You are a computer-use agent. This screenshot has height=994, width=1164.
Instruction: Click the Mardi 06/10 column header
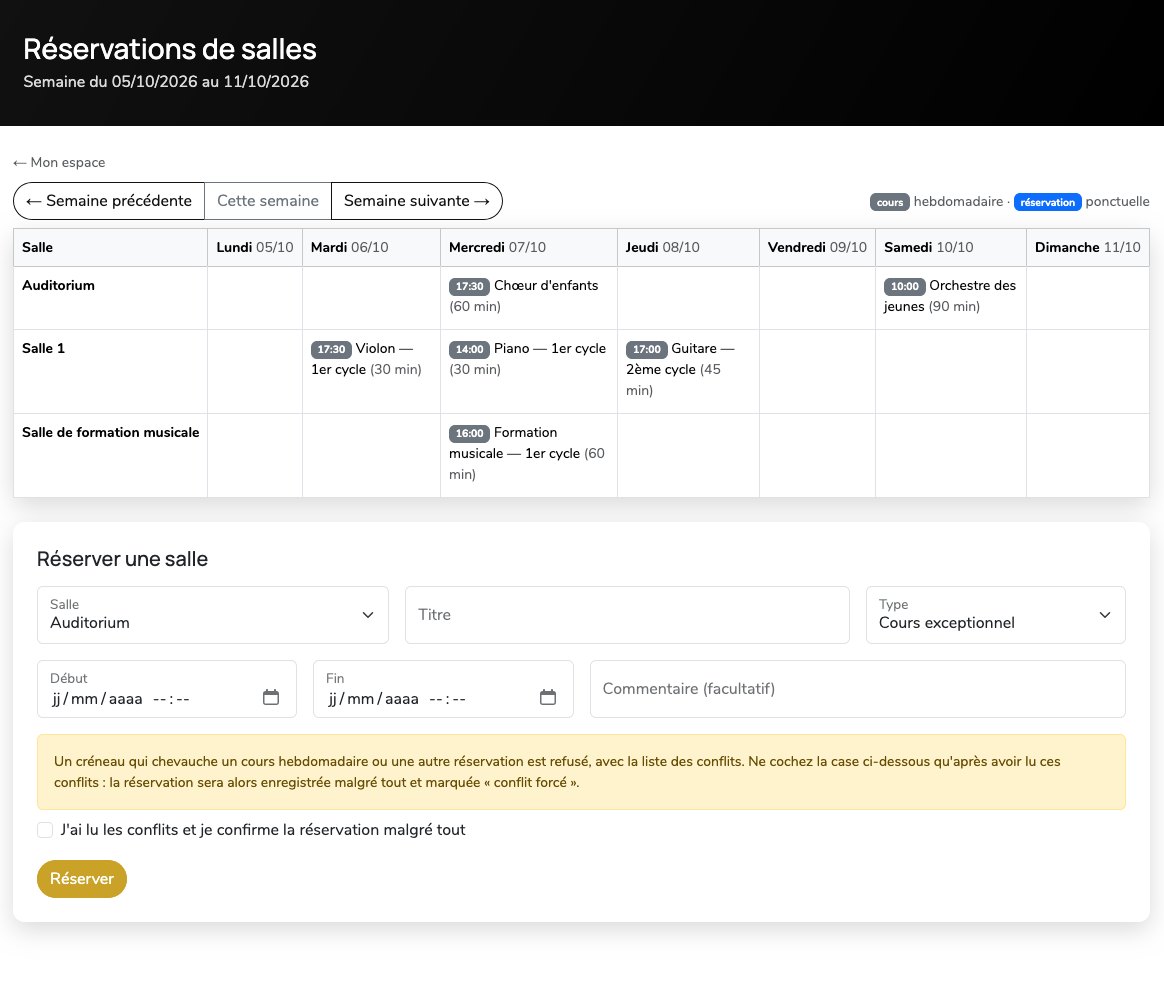tap(371, 247)
